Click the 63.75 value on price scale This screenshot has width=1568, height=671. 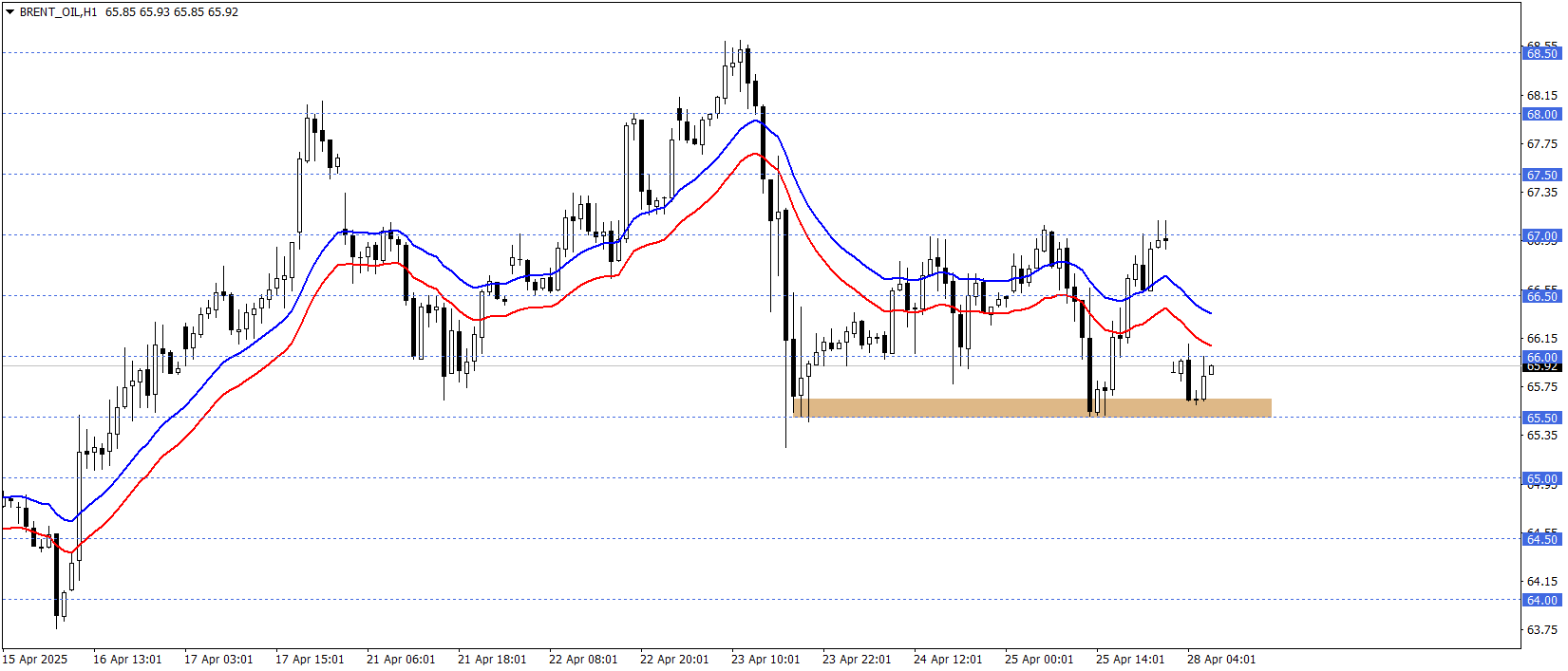[x=1541, y=629]
